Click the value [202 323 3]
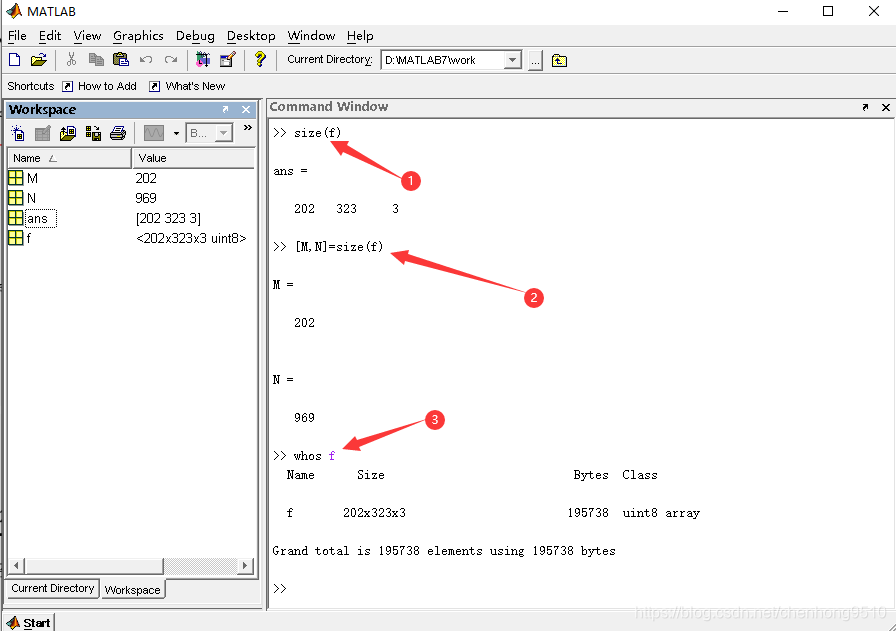The height and width of the screenshot is (631, 896). (169, 218)
